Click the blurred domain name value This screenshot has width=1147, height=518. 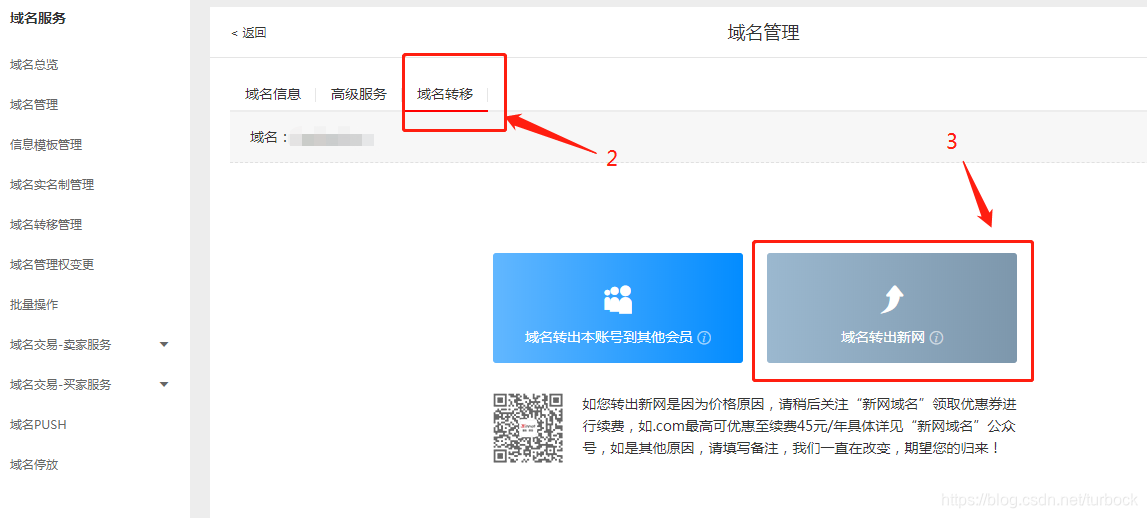[333, 138]
